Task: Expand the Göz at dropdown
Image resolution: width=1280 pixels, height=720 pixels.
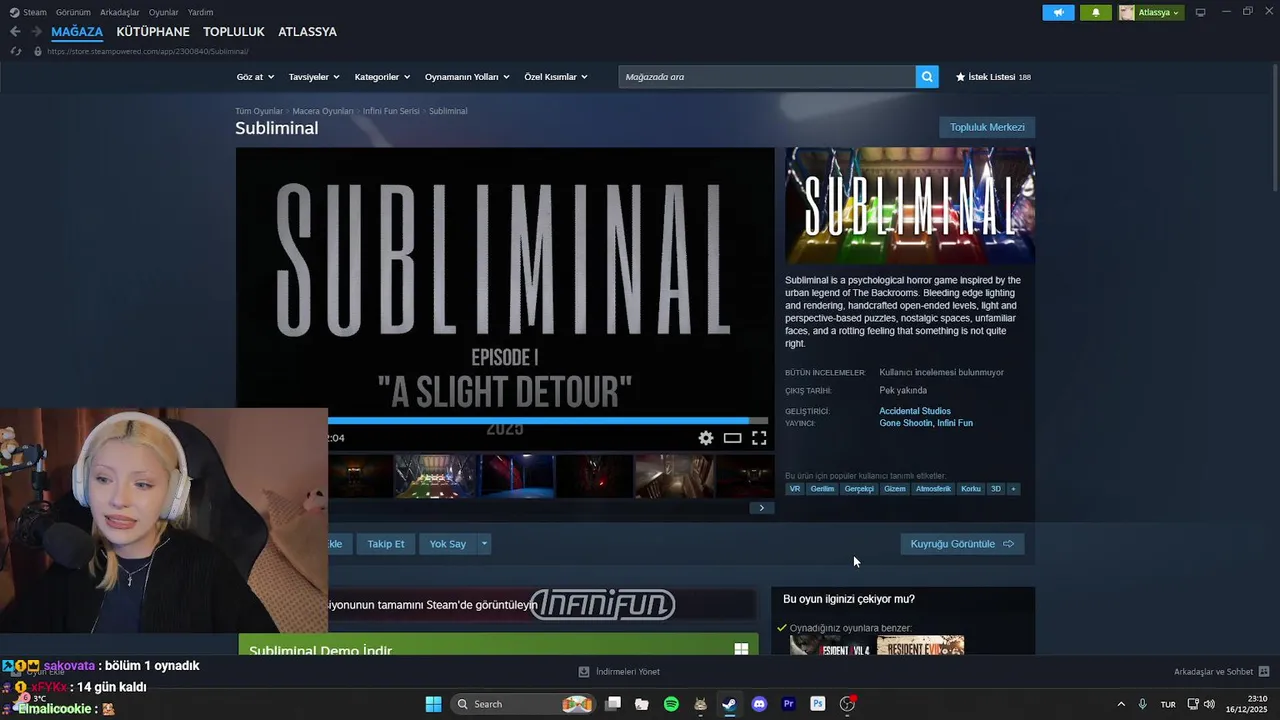Action: (x=255, y=77)
